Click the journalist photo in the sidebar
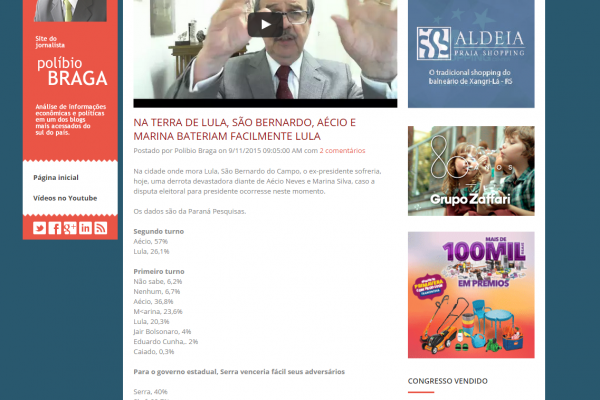The width and height of the screenshot is (600, 400). (x=70, y=10)
